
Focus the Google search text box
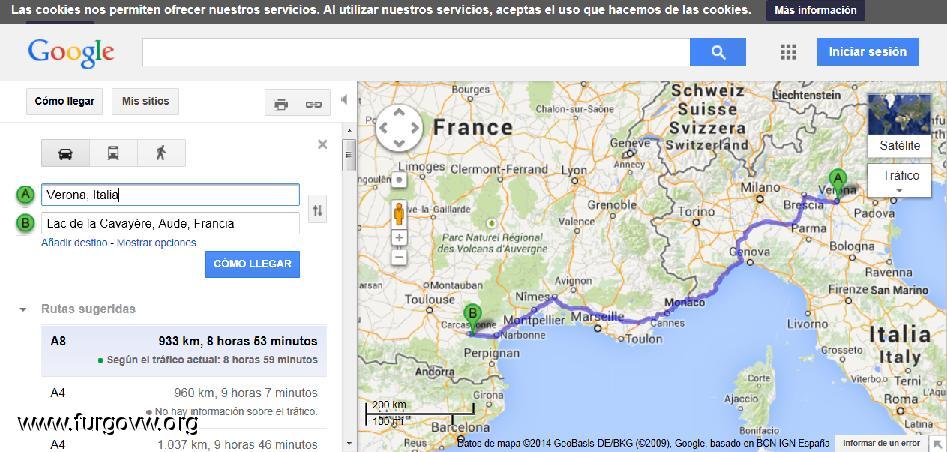click(x=416, y=52)
